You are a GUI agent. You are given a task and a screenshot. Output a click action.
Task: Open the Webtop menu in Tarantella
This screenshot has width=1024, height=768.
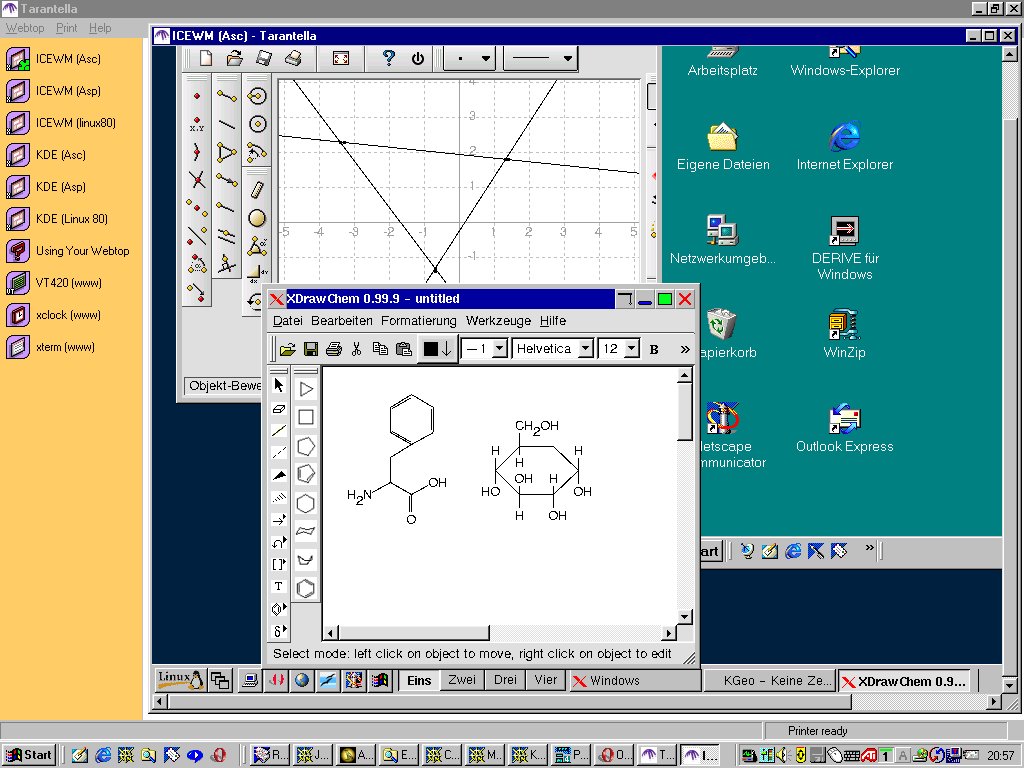click(x=25, y=28)
